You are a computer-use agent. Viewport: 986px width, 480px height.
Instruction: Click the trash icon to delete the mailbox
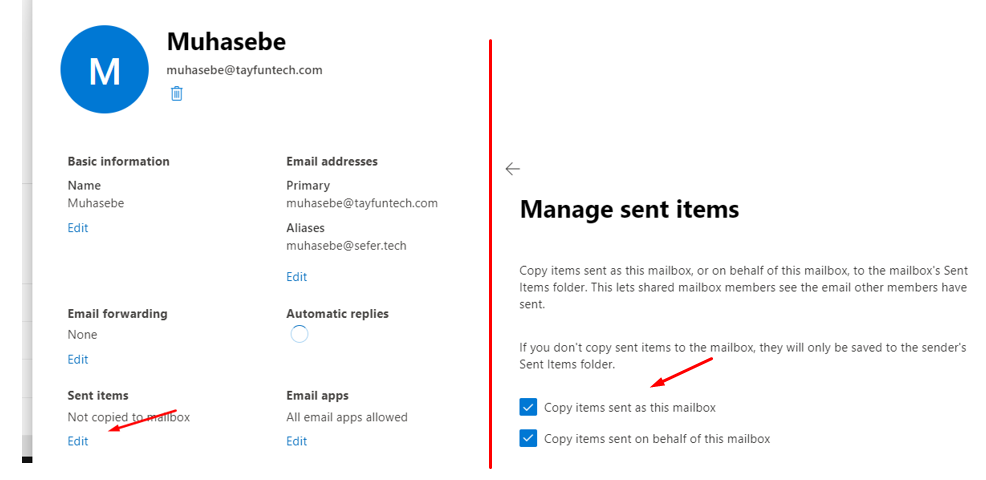(177, 94)
